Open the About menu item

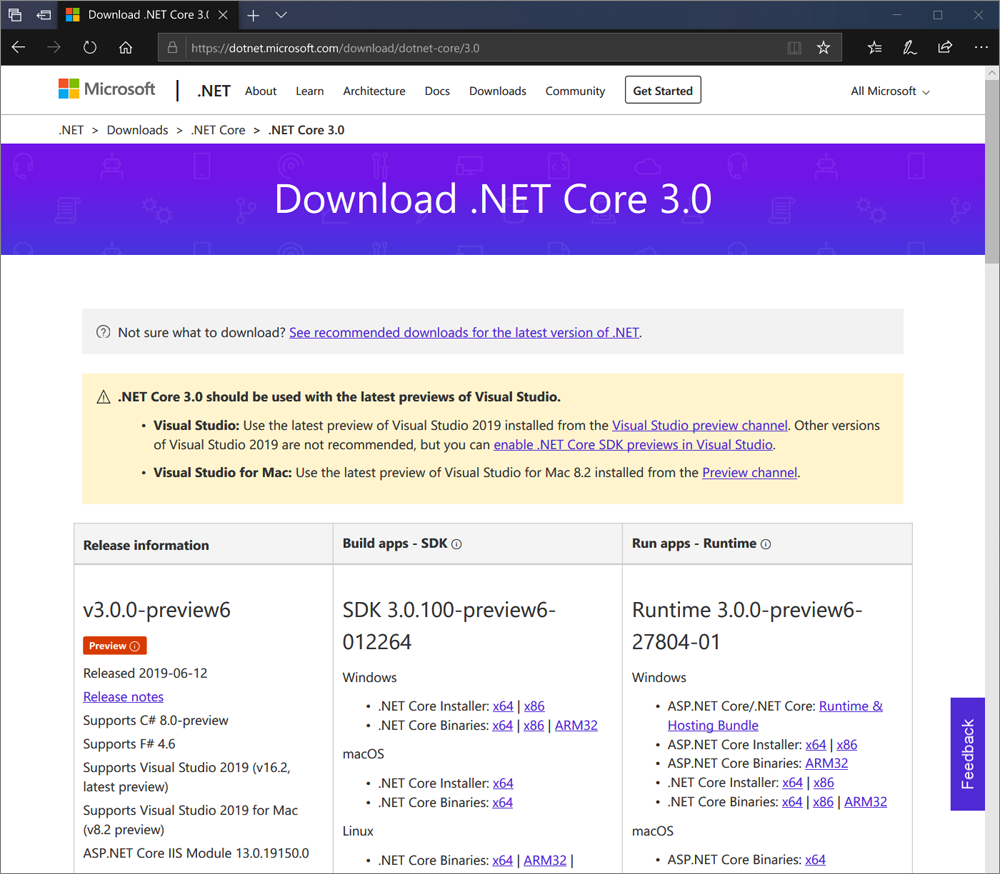click(x=261, y=91)
